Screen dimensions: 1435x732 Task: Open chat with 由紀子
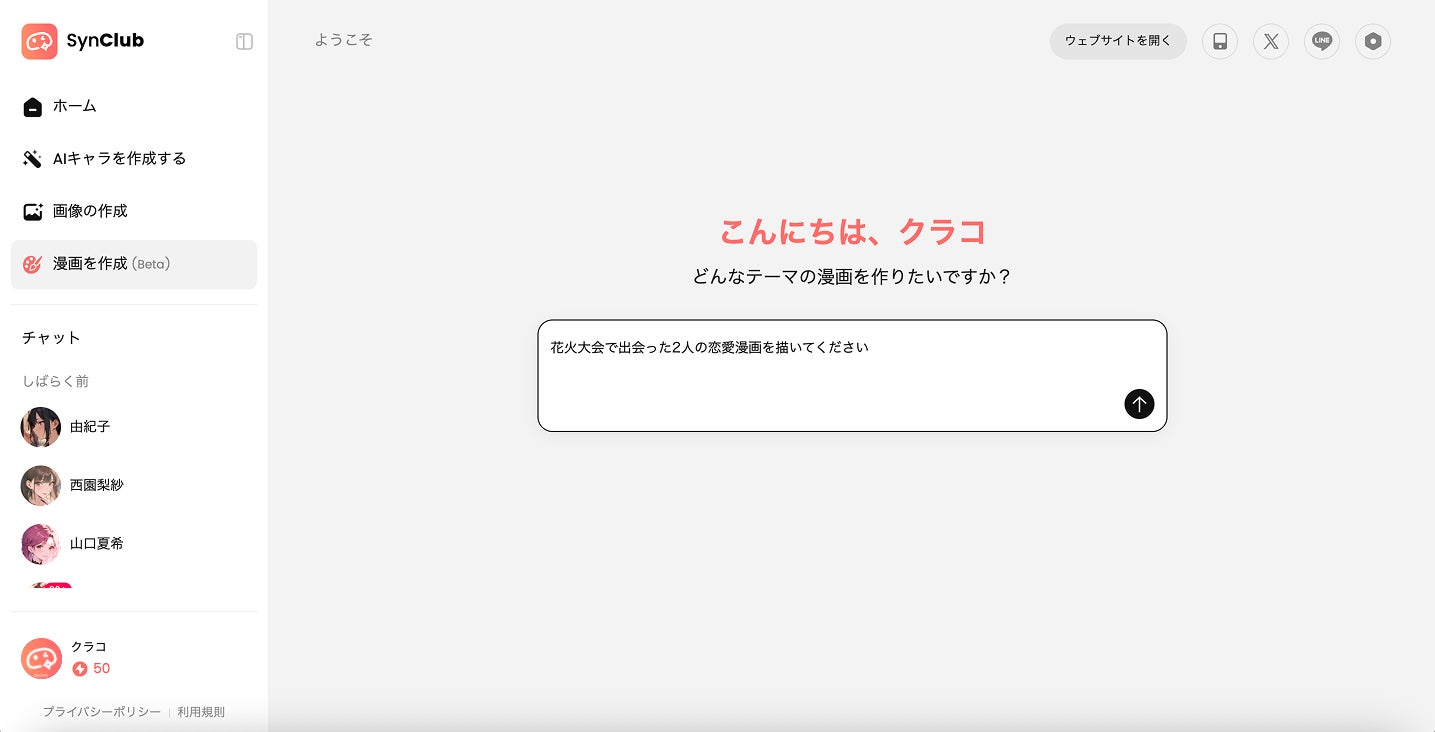134,427
